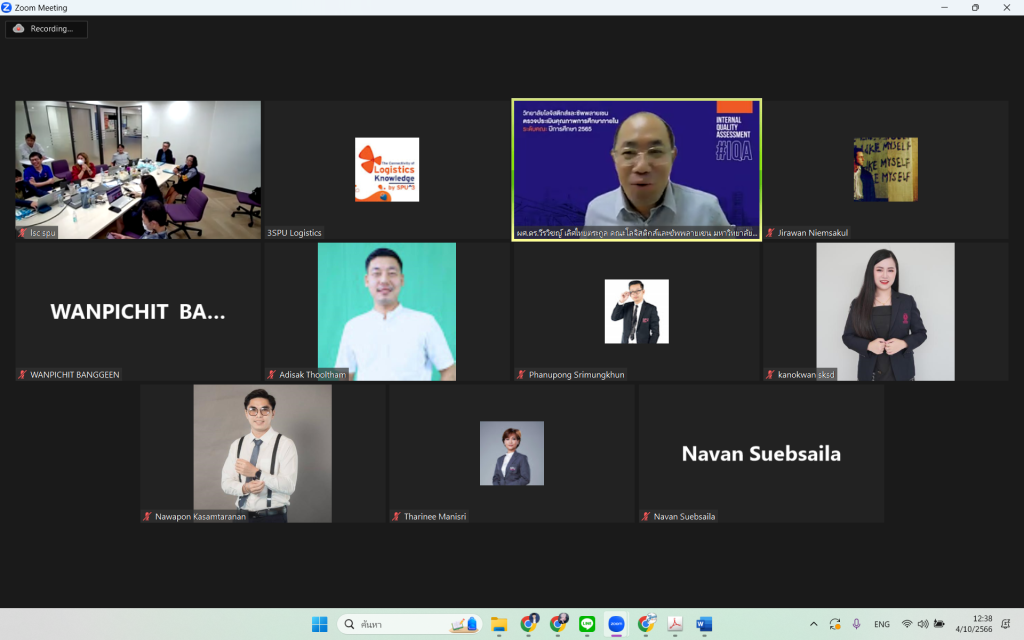Open the Chrome icon beside File Explorer
The height and width of the screenshot is (640, 1024).
(529, 624)
